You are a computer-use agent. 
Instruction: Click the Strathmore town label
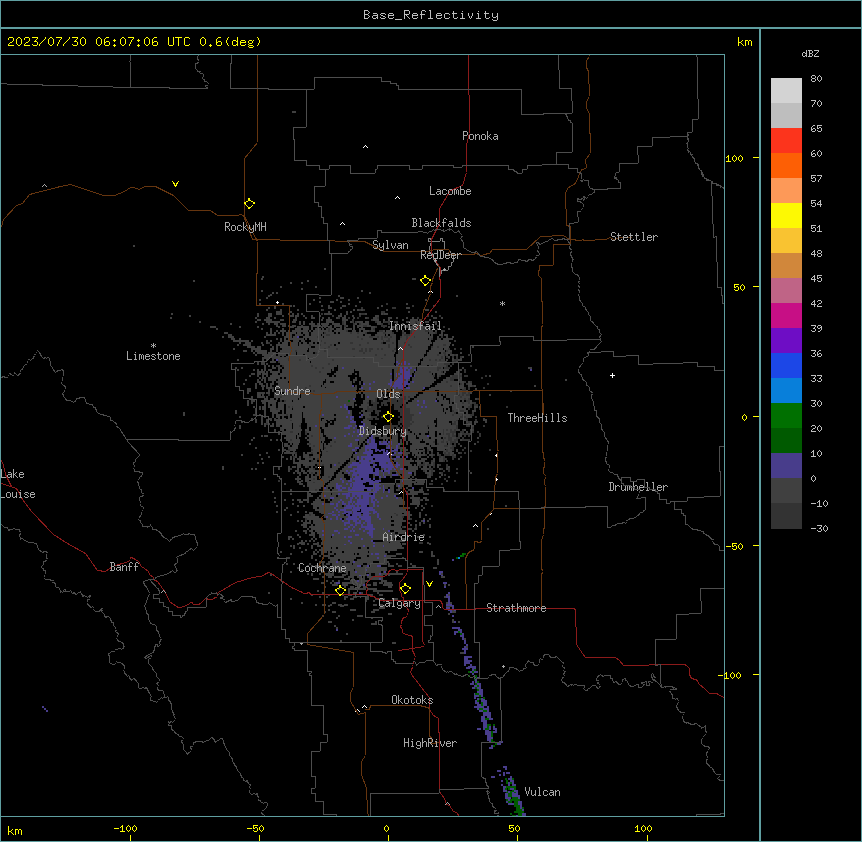click(x=516, y=608)
